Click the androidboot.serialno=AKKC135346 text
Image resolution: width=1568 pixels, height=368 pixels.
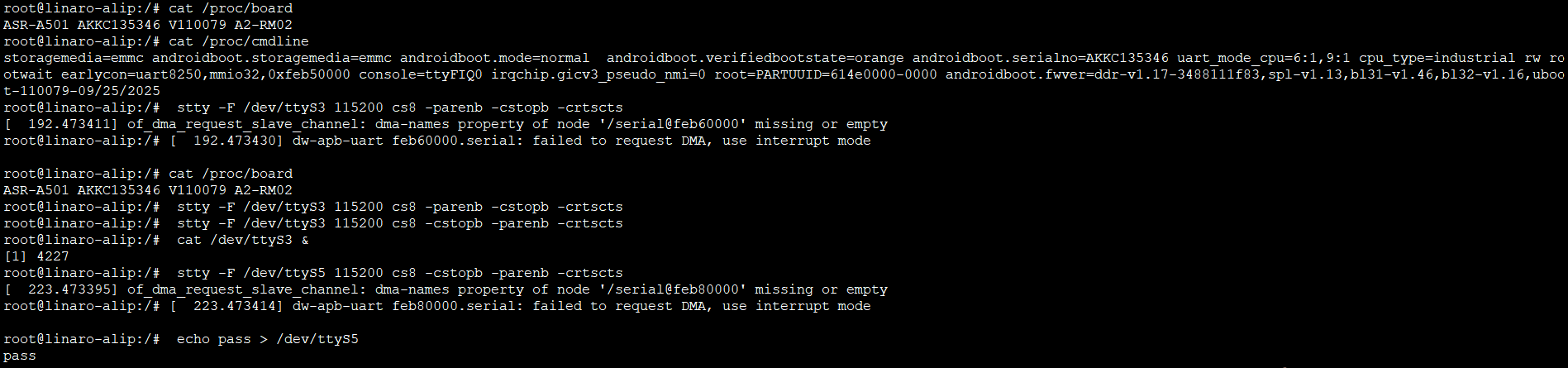(1040, 58)
